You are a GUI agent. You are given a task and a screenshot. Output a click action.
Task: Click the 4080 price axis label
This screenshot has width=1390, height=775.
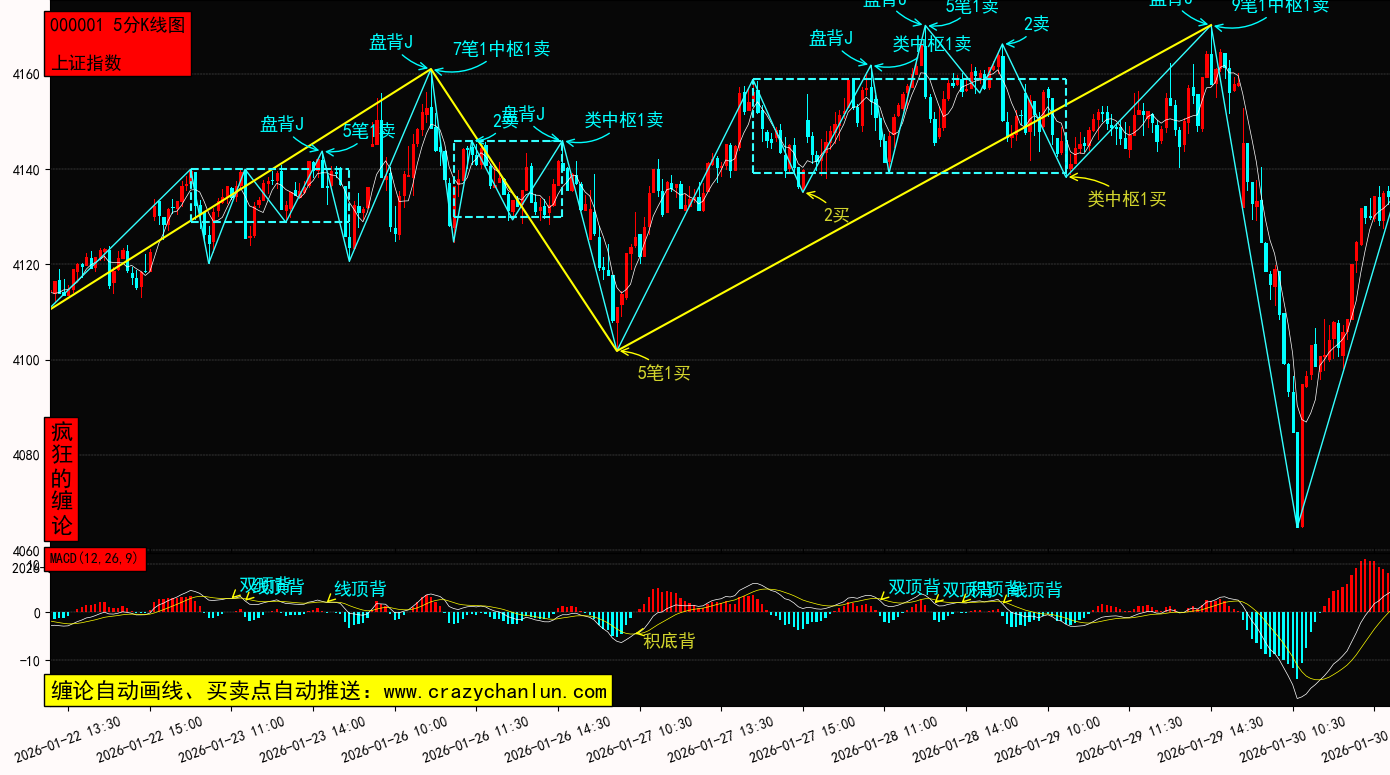tap(25, 456)
